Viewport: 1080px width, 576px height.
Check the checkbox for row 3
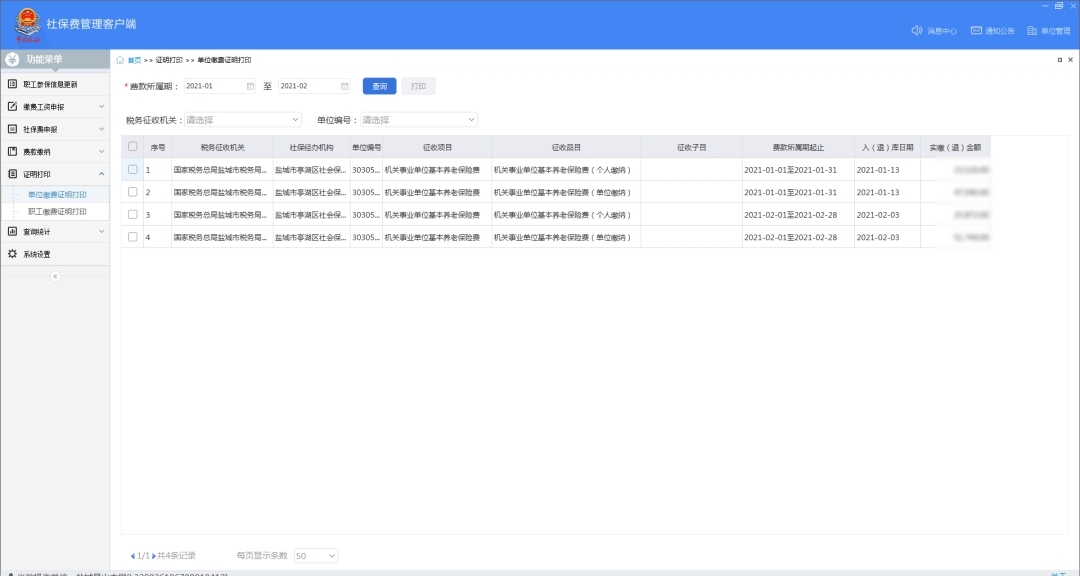133,214
